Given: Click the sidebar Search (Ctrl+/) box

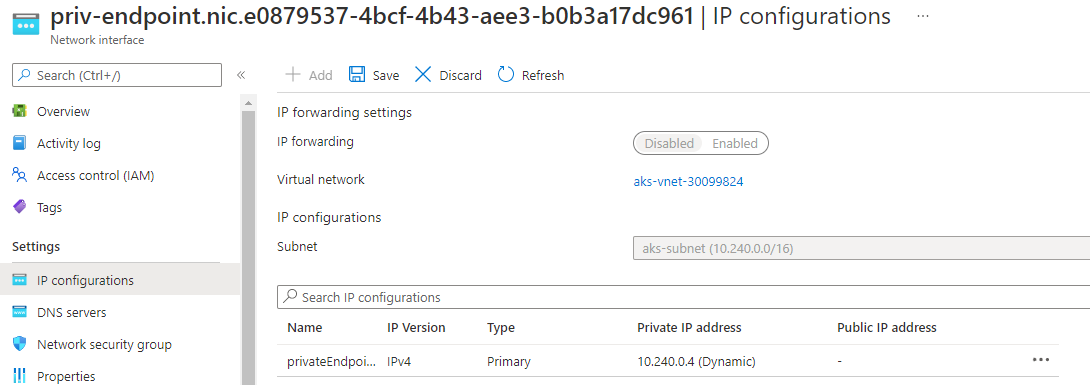Looking at the screenshot, I should [117, 75].
